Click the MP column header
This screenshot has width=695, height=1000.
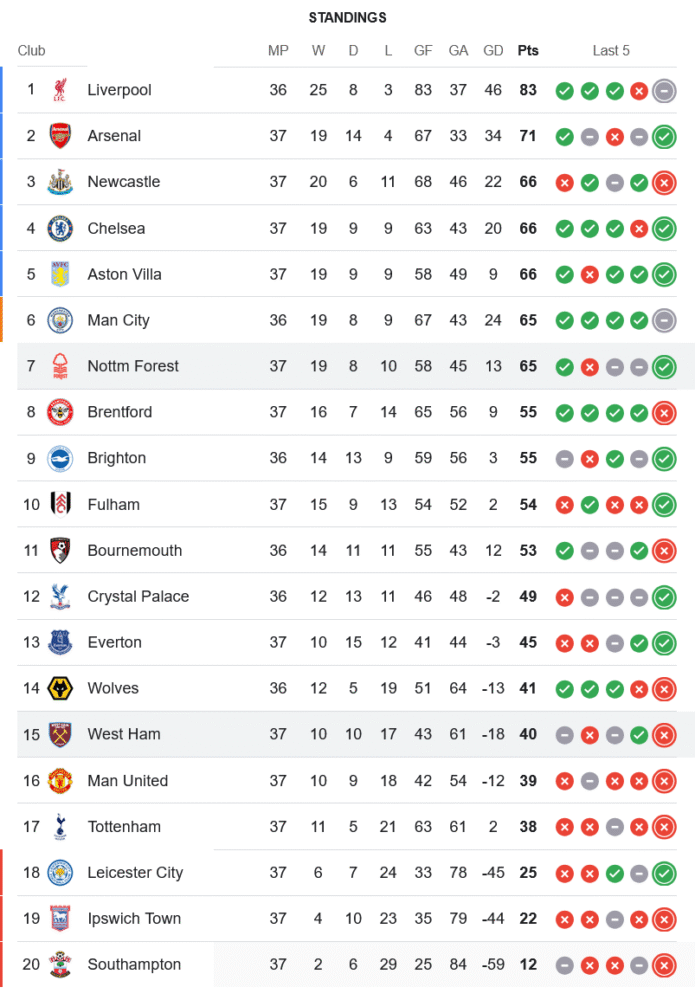[278, 51]
